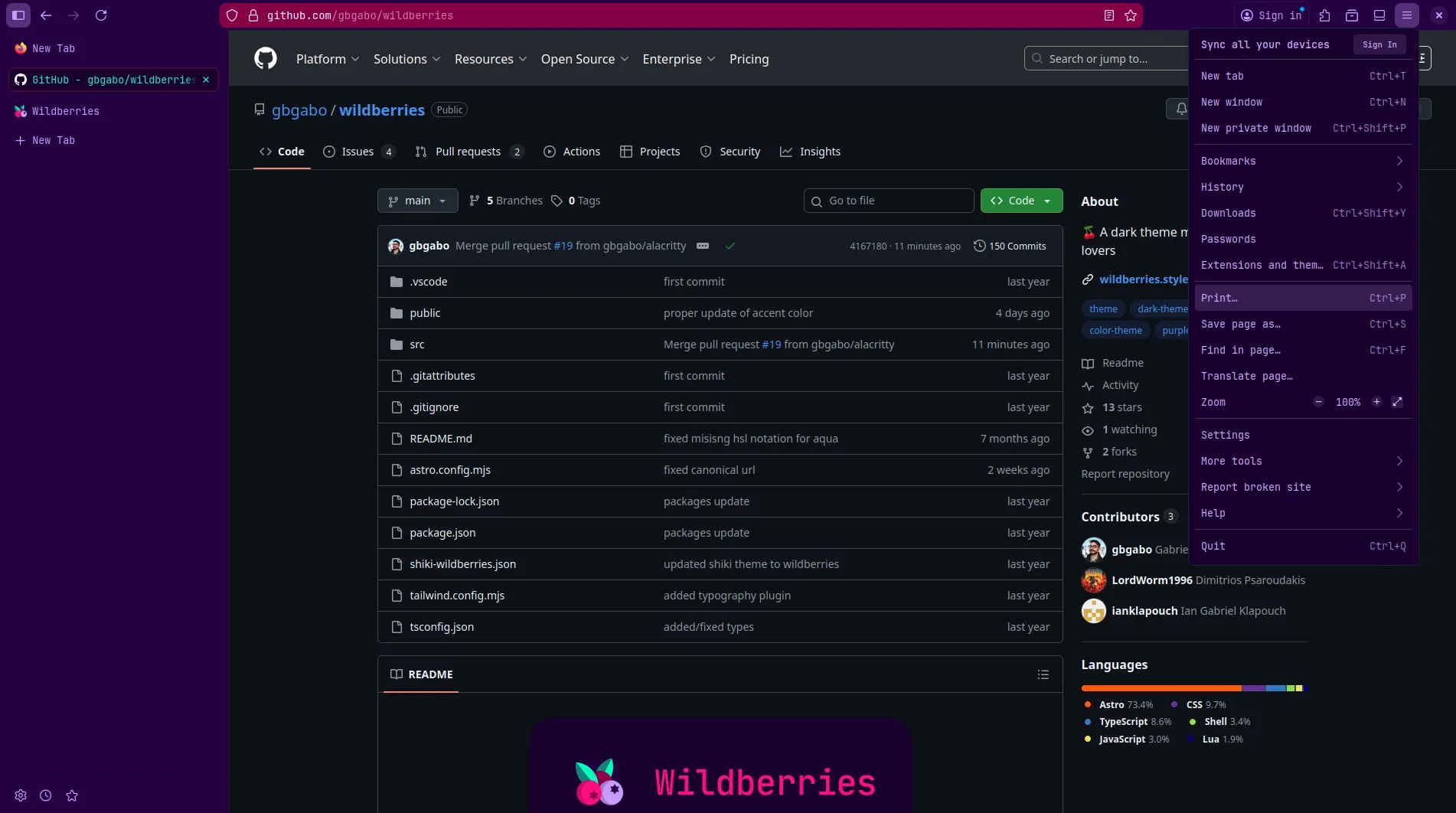Open reader view icon in address bar

coord(1108,15)
